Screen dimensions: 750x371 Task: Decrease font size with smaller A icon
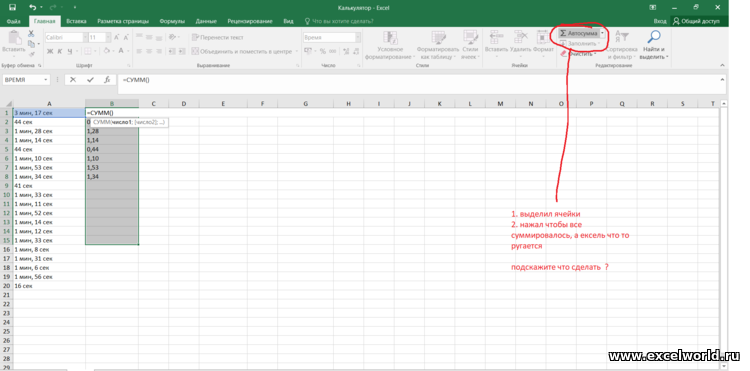pyautogui.click(x=126, y=37)
